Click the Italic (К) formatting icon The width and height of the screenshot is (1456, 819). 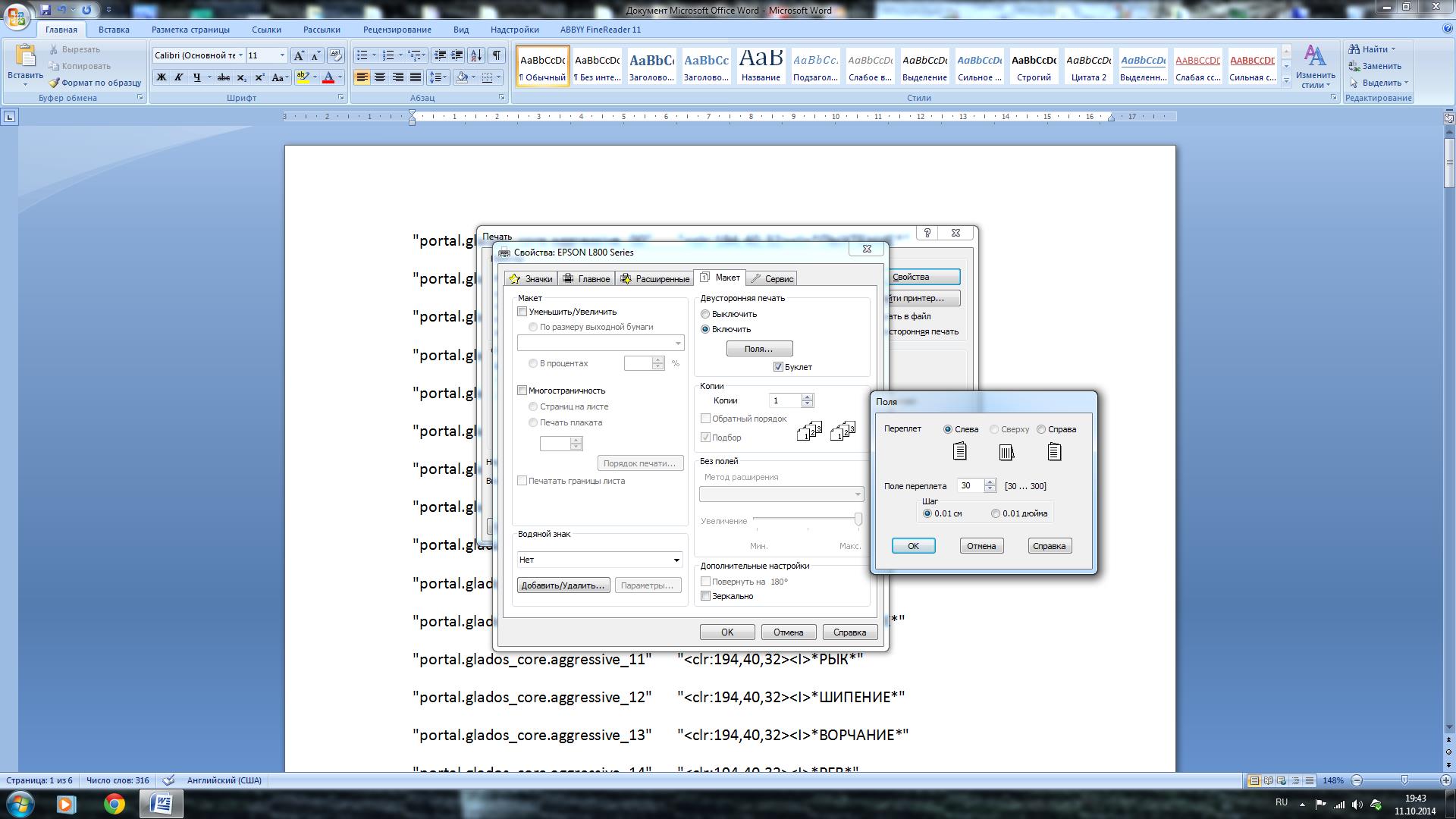pos(179,77)
